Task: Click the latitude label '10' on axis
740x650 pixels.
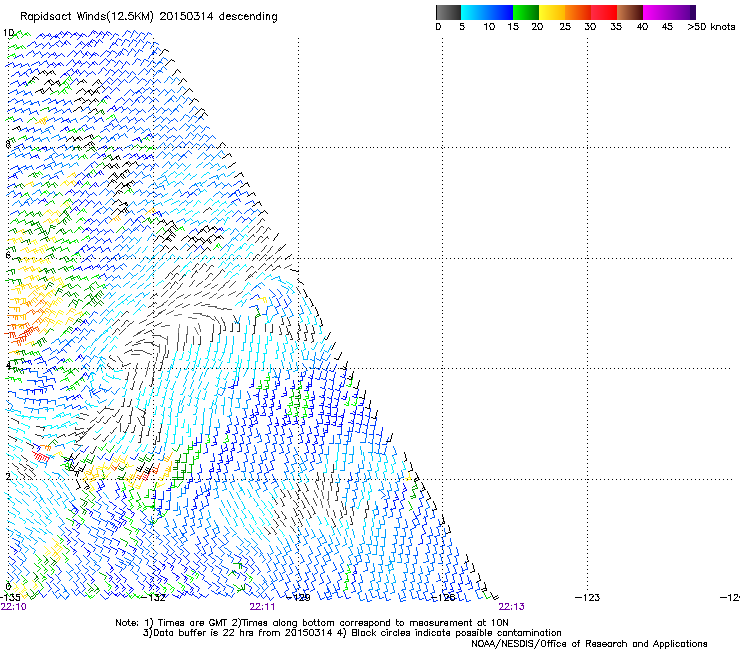Action: pyautogui.click(x=8, y=33)
